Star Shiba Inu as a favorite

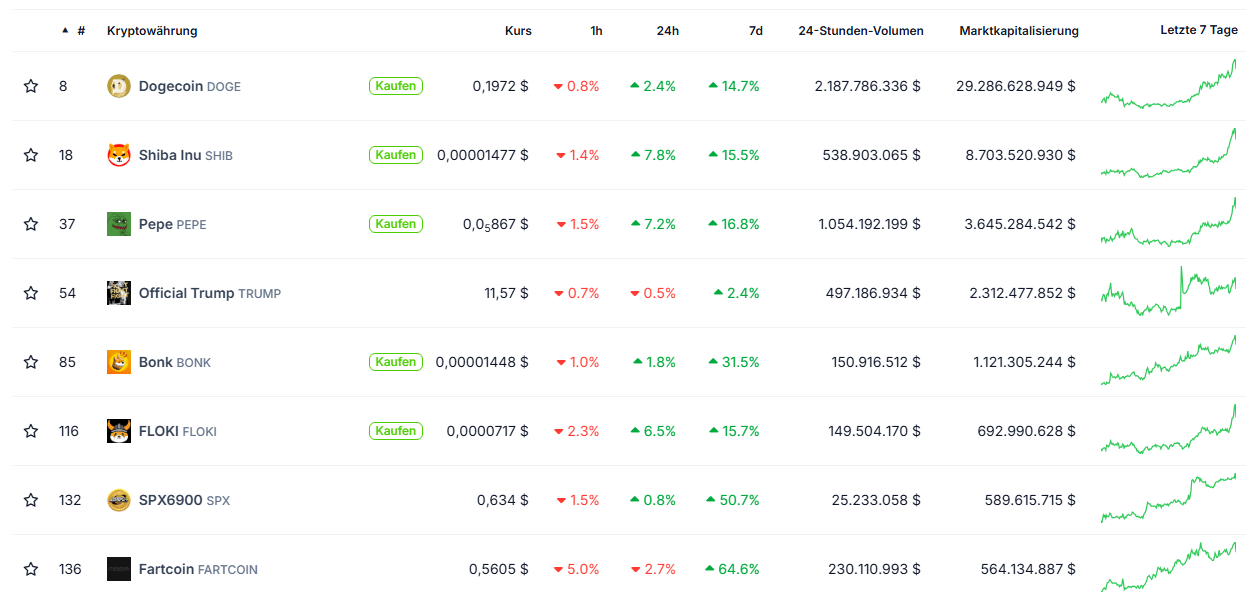click(31, 155)
